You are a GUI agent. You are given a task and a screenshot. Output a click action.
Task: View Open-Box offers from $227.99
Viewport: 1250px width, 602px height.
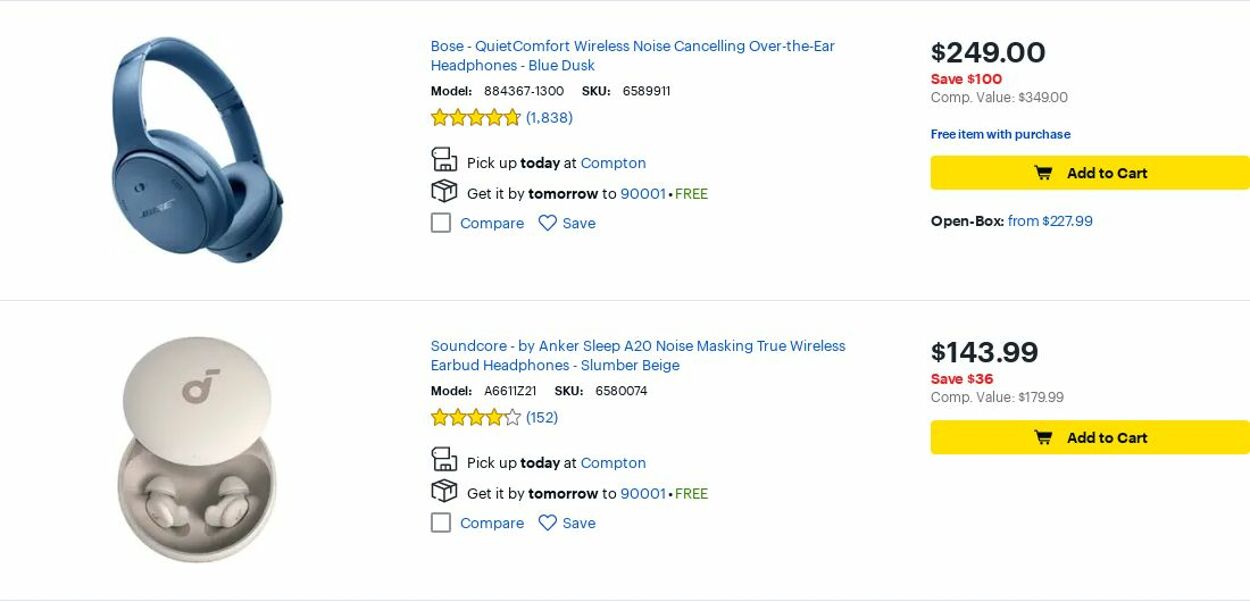coord(1050,221)
